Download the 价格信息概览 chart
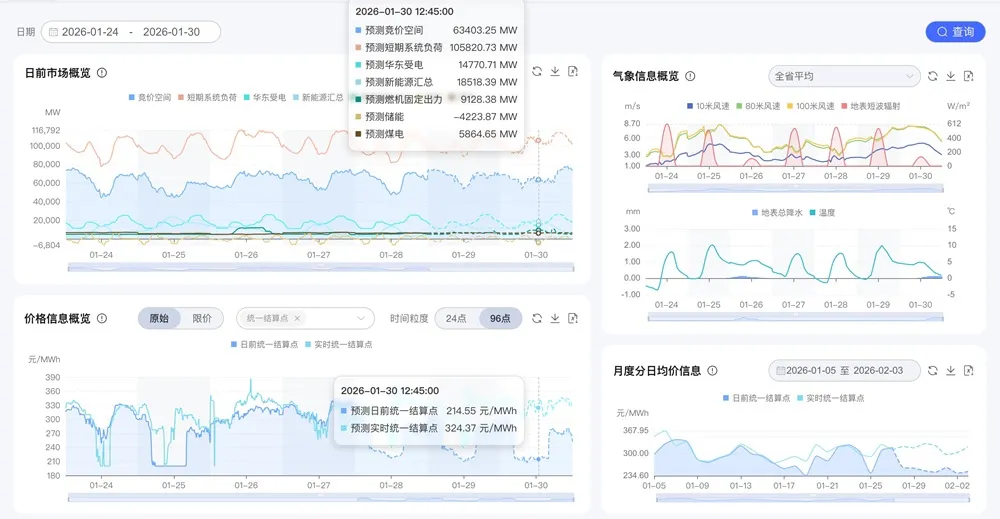This screenshot has height=519, width=1000. (x=555, y=318)
